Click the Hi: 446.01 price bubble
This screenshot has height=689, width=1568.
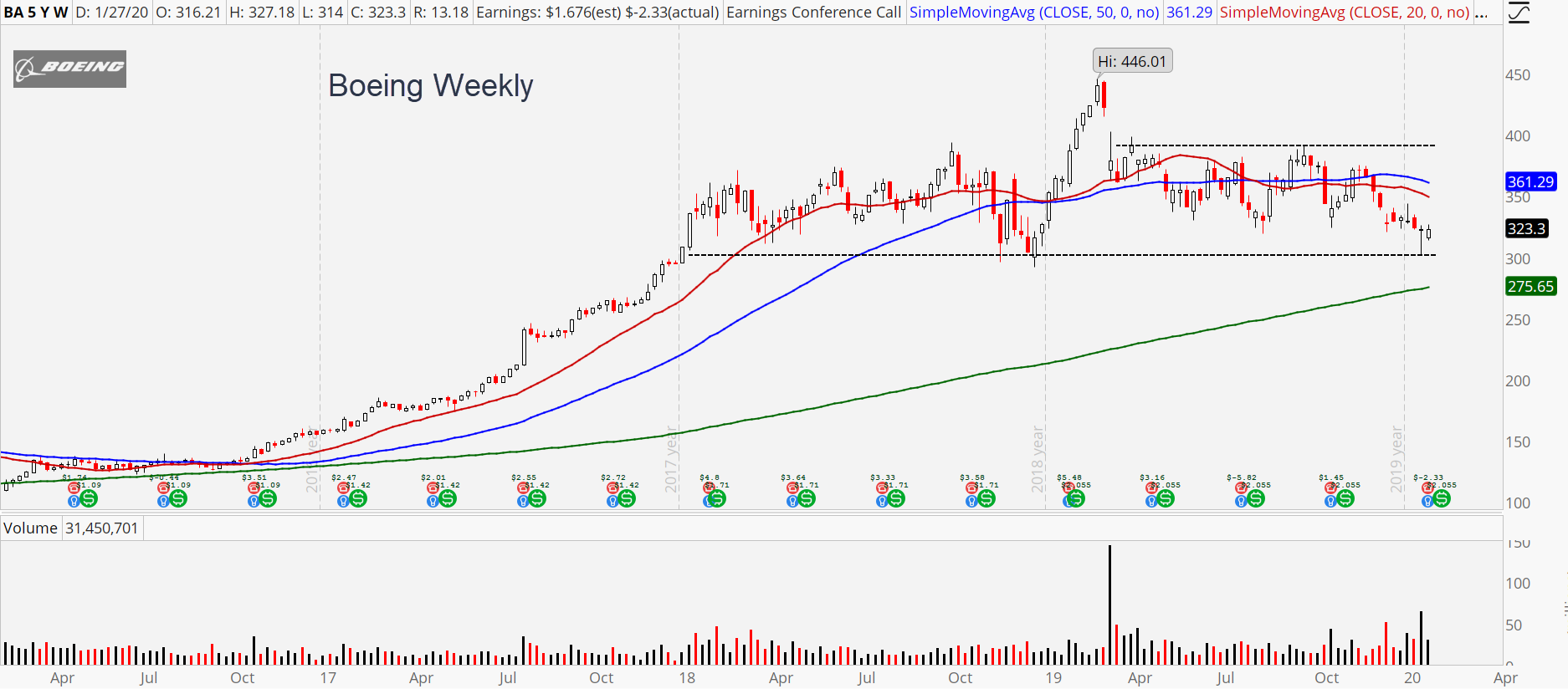tap(1132, 61)
